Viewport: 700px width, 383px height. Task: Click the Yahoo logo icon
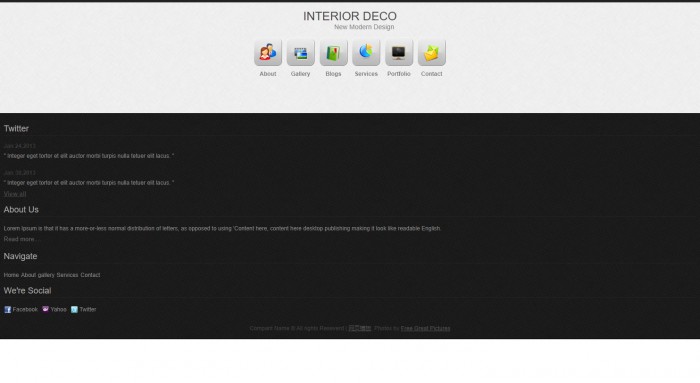pos(46,309)
